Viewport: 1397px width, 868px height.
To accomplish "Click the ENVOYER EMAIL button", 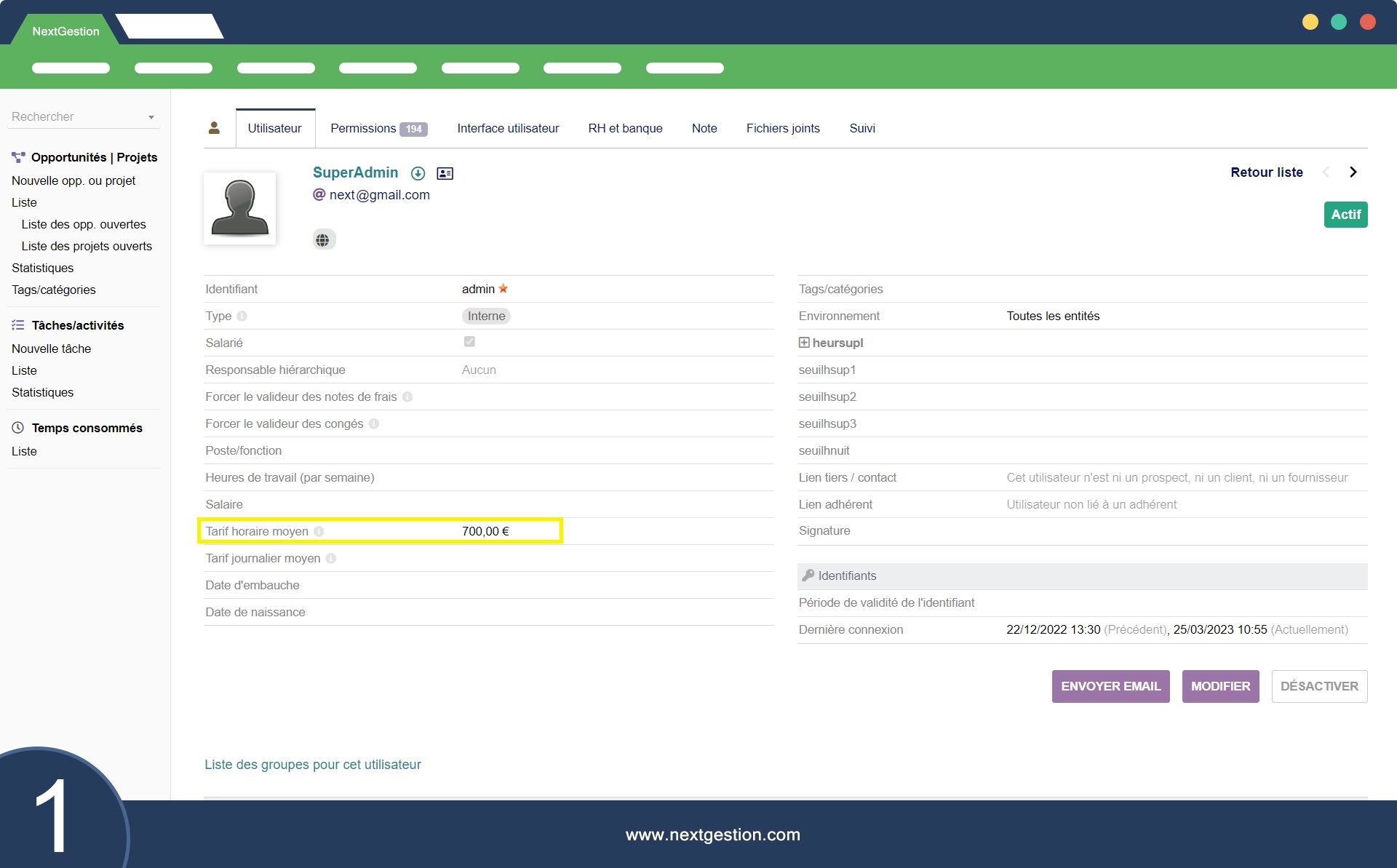I will point(1110,686).
